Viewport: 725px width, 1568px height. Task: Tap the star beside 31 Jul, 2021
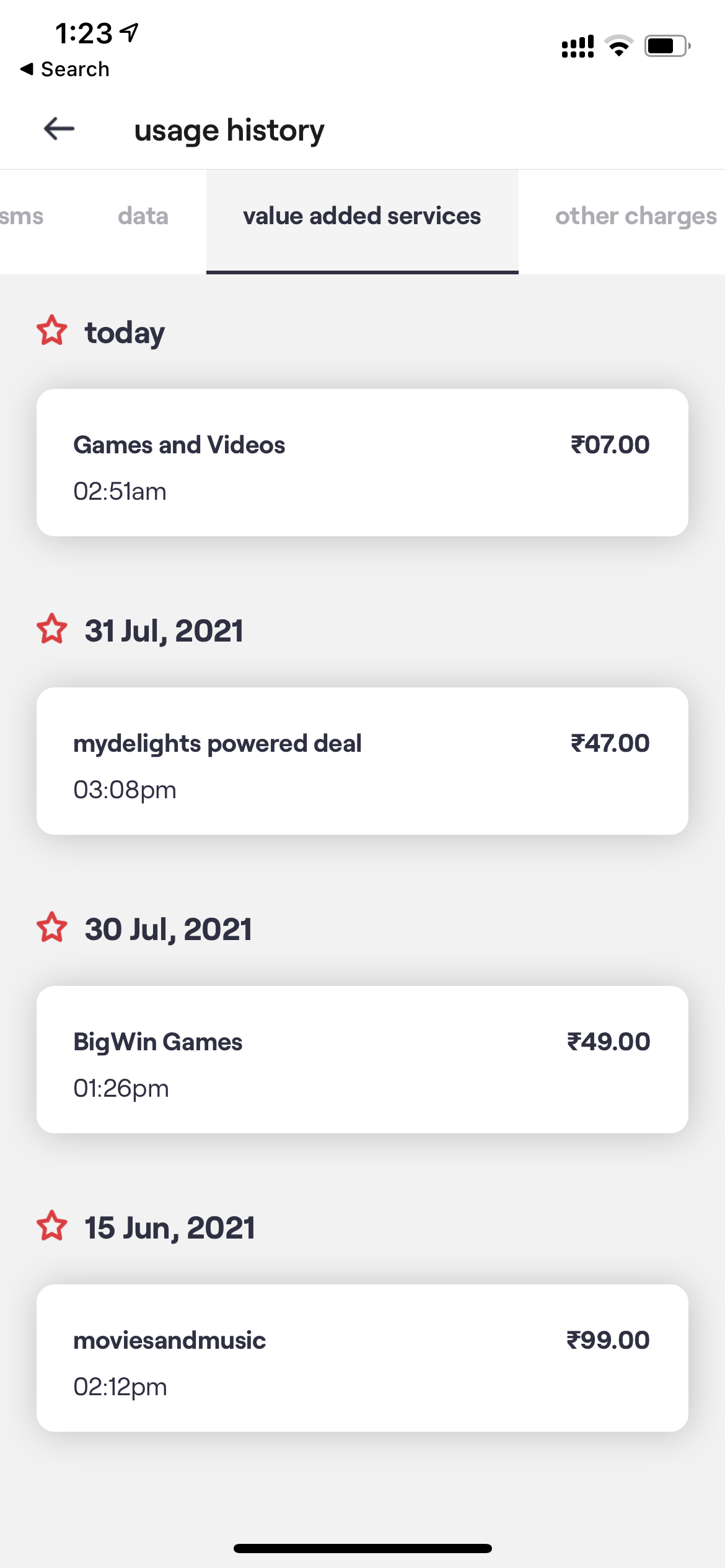point(52,629)
